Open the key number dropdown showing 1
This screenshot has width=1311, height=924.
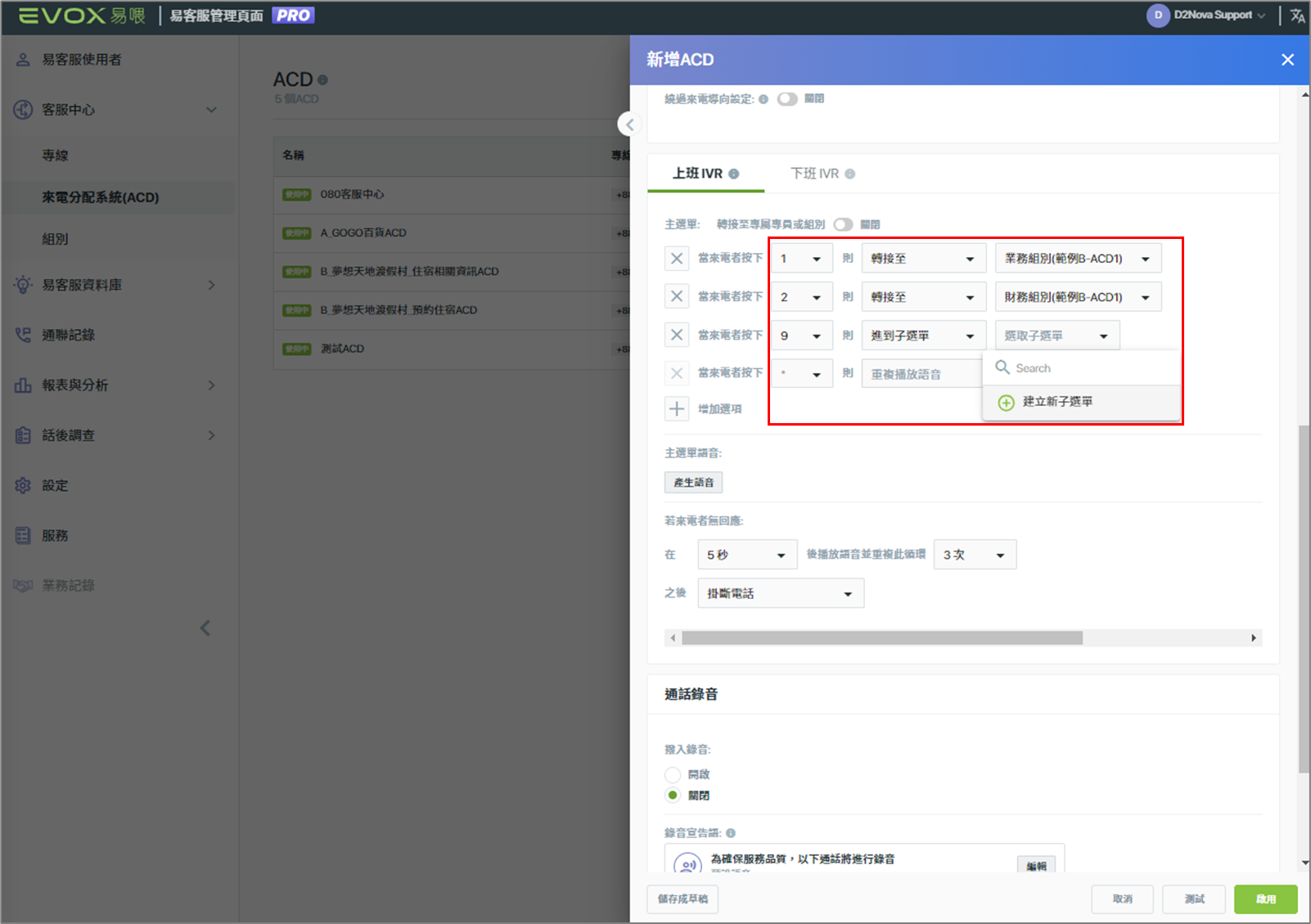801,259
